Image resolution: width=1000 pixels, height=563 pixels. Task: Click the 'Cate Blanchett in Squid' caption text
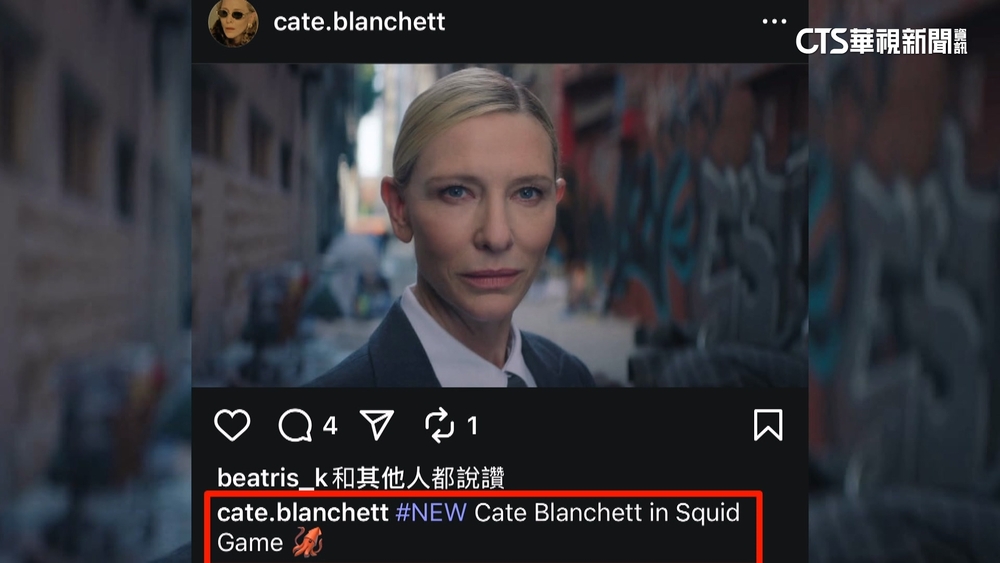pos(607,513)
